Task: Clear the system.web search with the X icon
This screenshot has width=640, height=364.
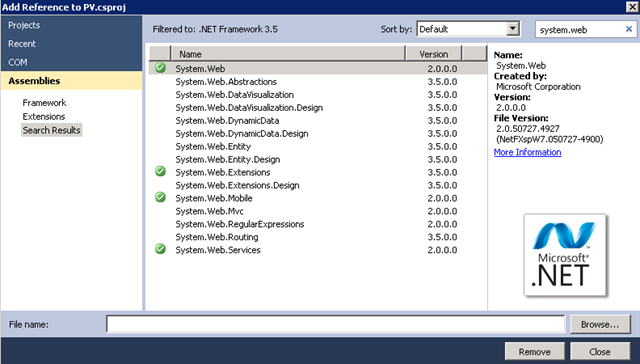Action: pos(629,29)
